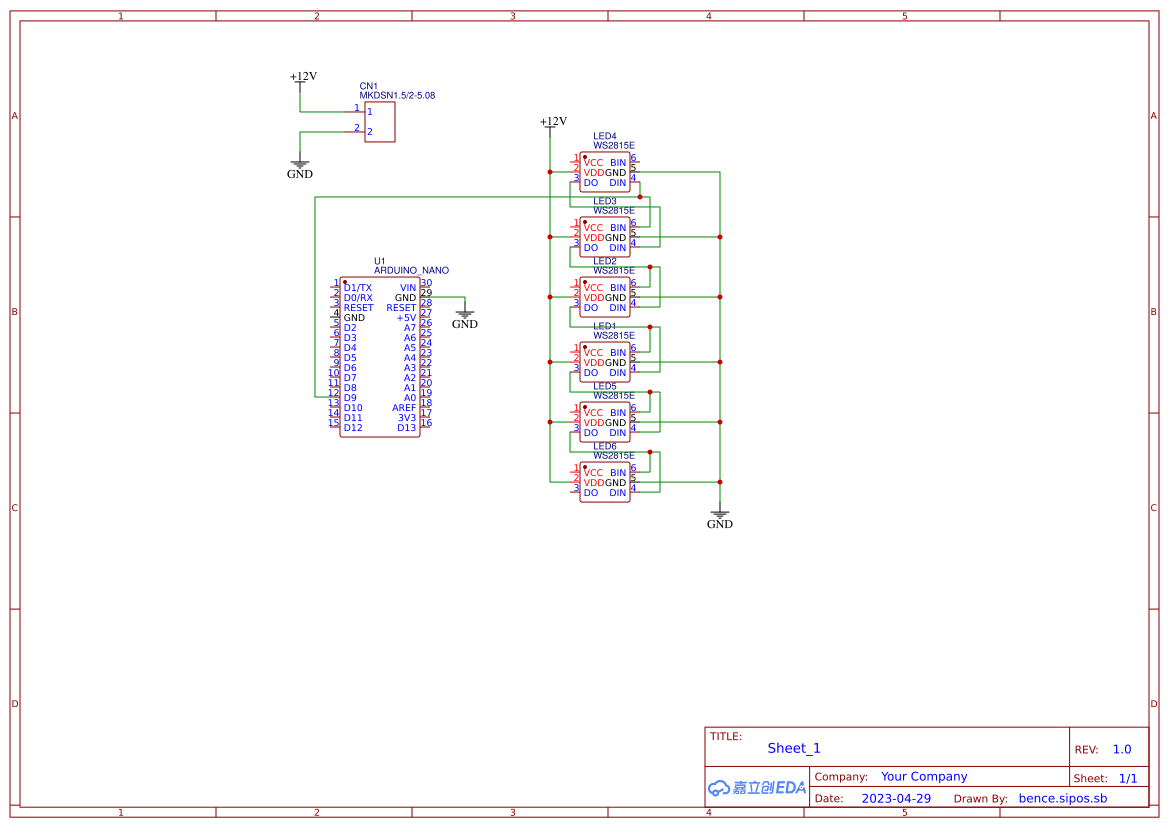Select the WS2815E symbol labeled LED4
Image resolution: width=1169 pixels, height=828 pixels.
605,172
